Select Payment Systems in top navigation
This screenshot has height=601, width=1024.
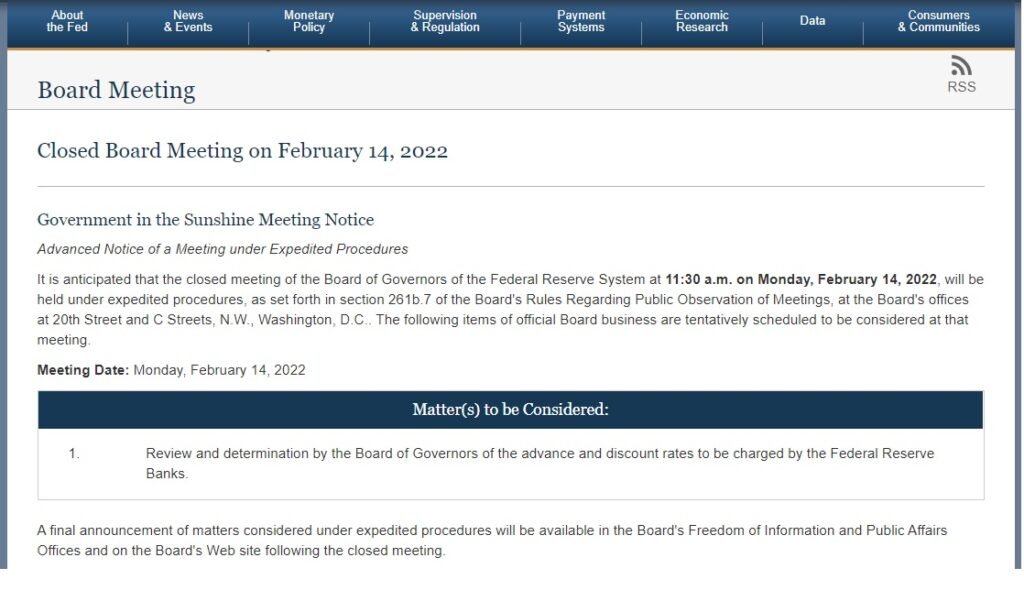[x=581, y=21]
